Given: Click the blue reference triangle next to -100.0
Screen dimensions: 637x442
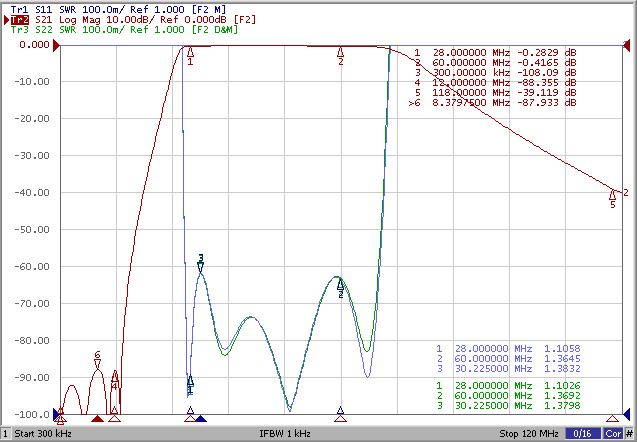Looking at the screenshot, I should coord(56,414).
